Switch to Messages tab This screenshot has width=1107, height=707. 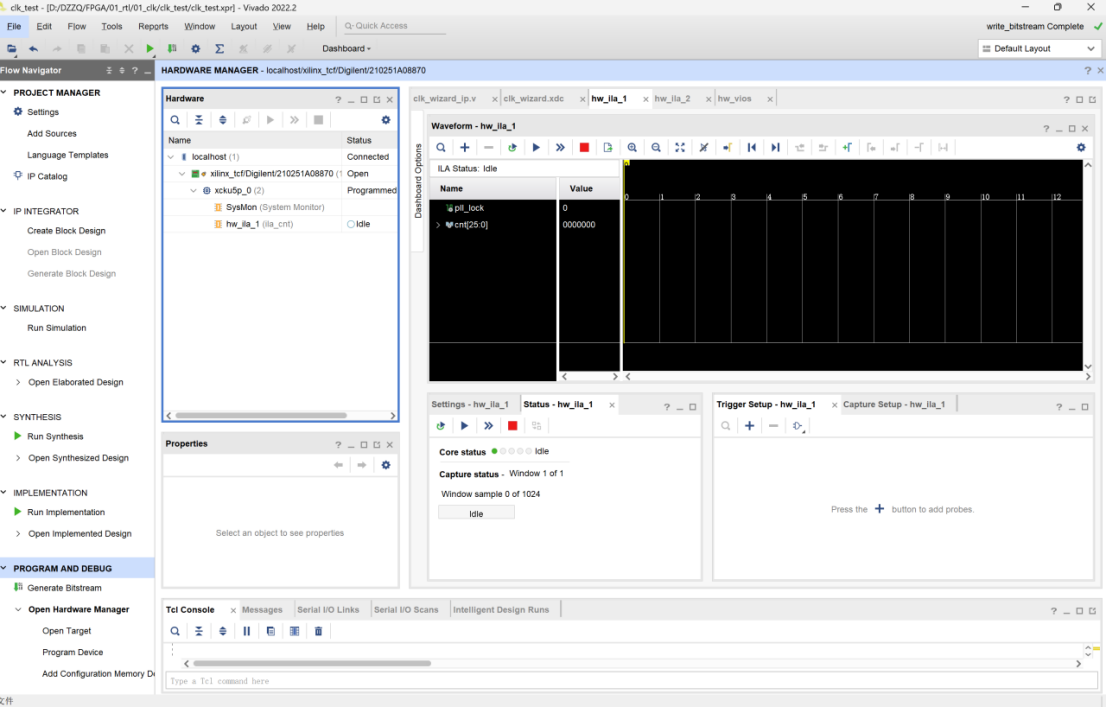coord(262,610)
